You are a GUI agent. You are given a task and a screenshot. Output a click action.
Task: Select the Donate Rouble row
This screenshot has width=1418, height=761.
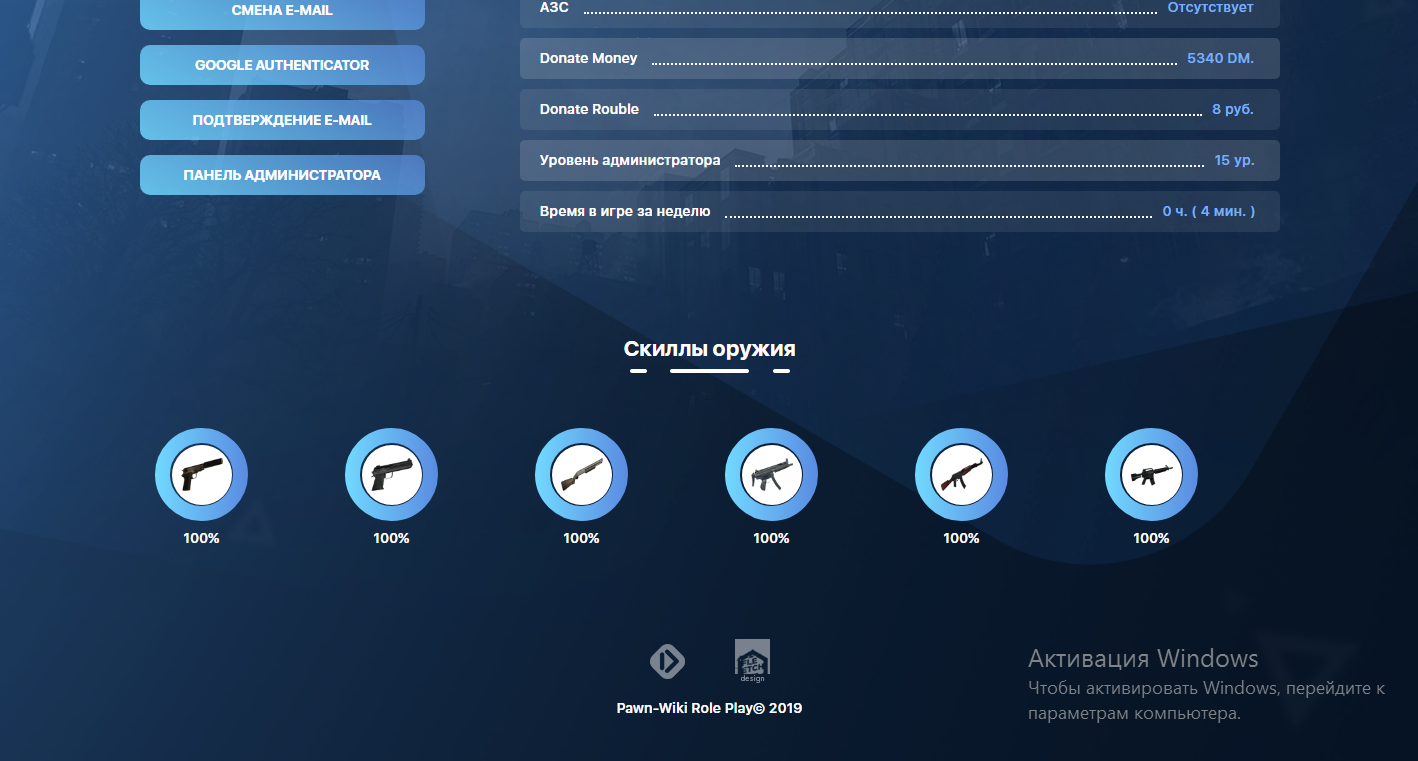899,110
